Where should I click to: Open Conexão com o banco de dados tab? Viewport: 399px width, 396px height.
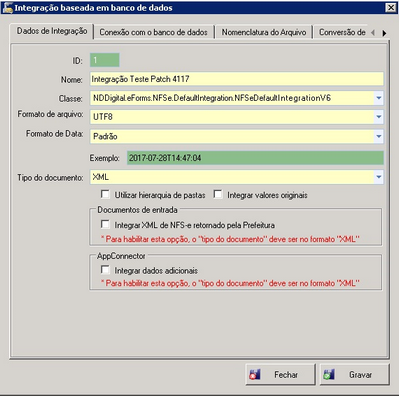(x=153, y=32)
